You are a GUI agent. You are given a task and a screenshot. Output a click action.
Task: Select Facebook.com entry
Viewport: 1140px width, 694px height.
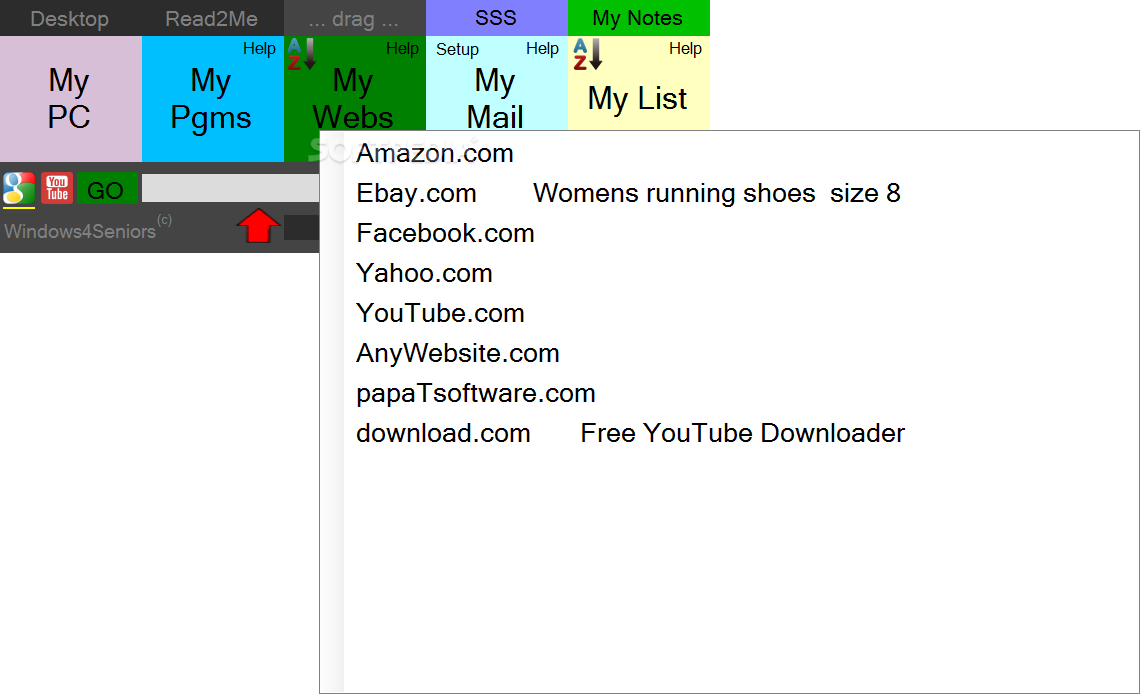(445, 233)
